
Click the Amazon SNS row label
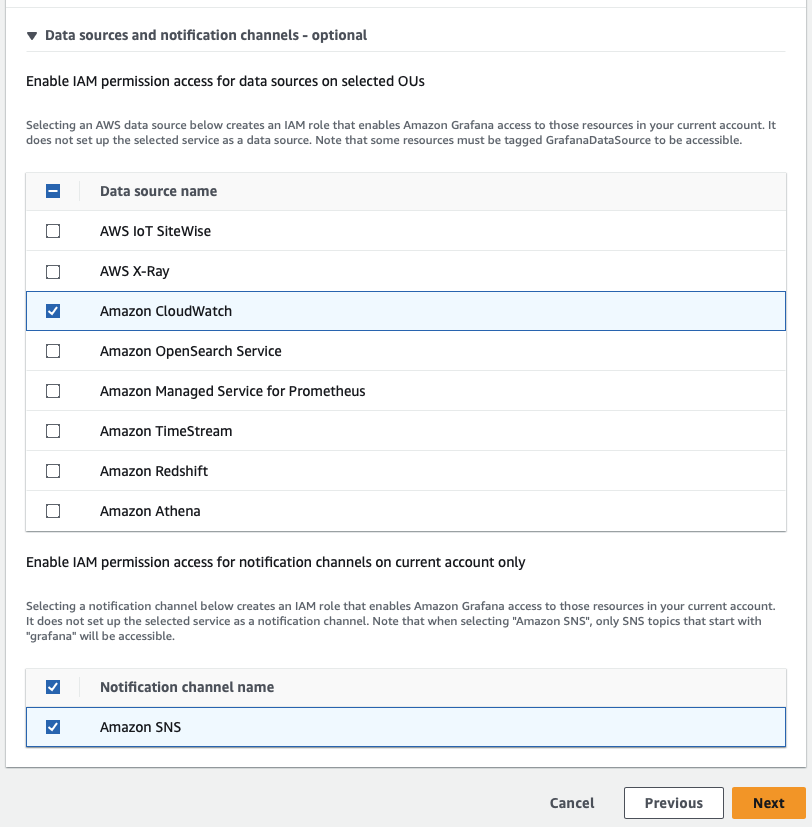[140, 727]
